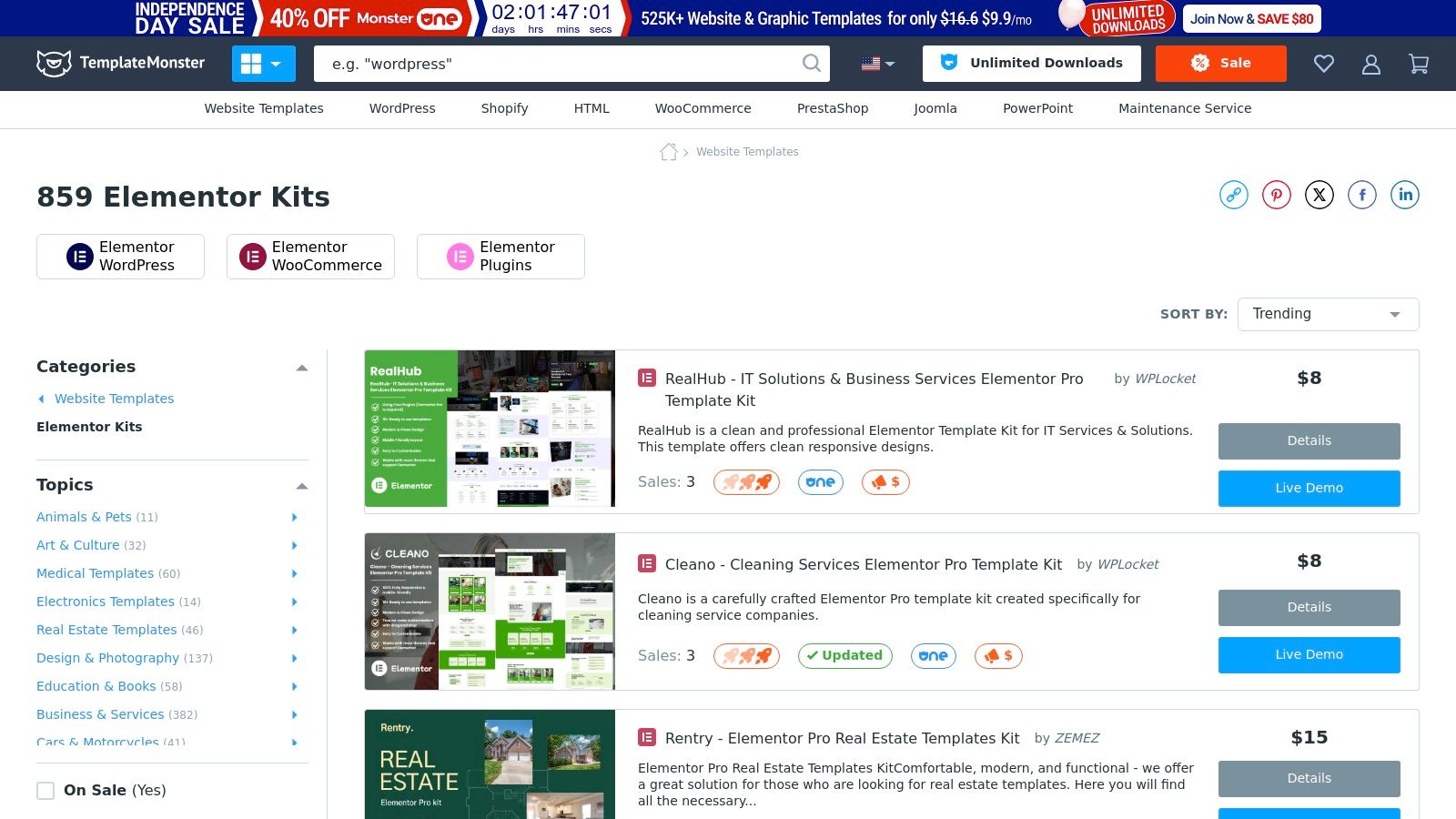The height and width of the screenshot is (819, 1456).
Task: Expand Medical Templates arrow
Action: (294, 573)
